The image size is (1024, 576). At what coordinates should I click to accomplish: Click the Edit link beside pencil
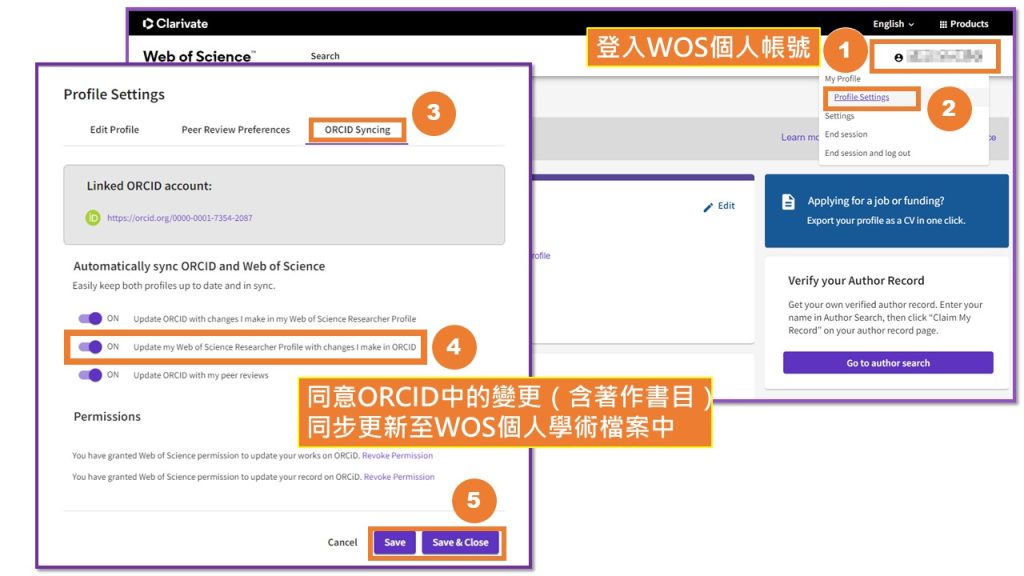point(726,206)
